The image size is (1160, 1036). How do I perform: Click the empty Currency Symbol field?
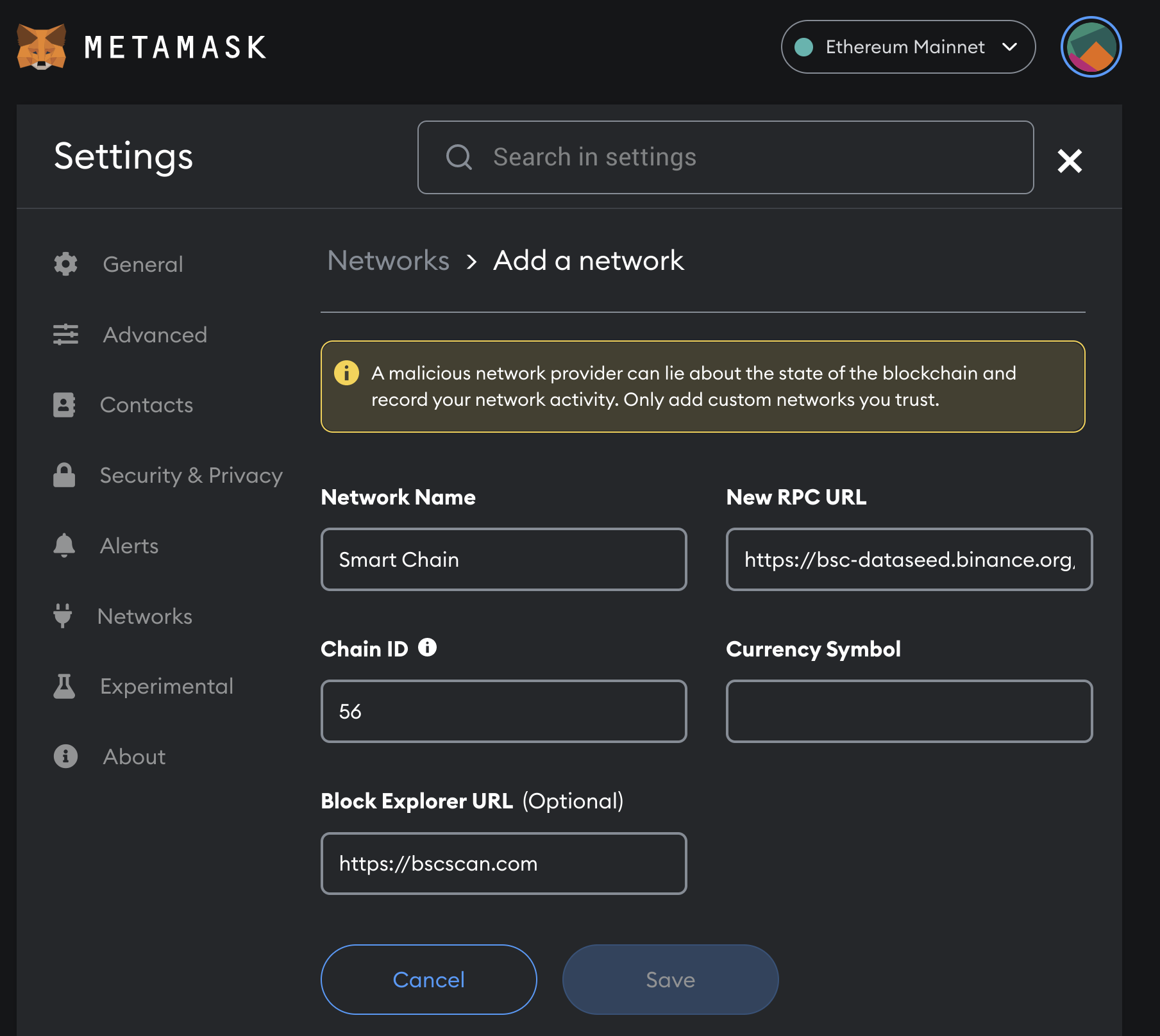(x=909, y=711)
